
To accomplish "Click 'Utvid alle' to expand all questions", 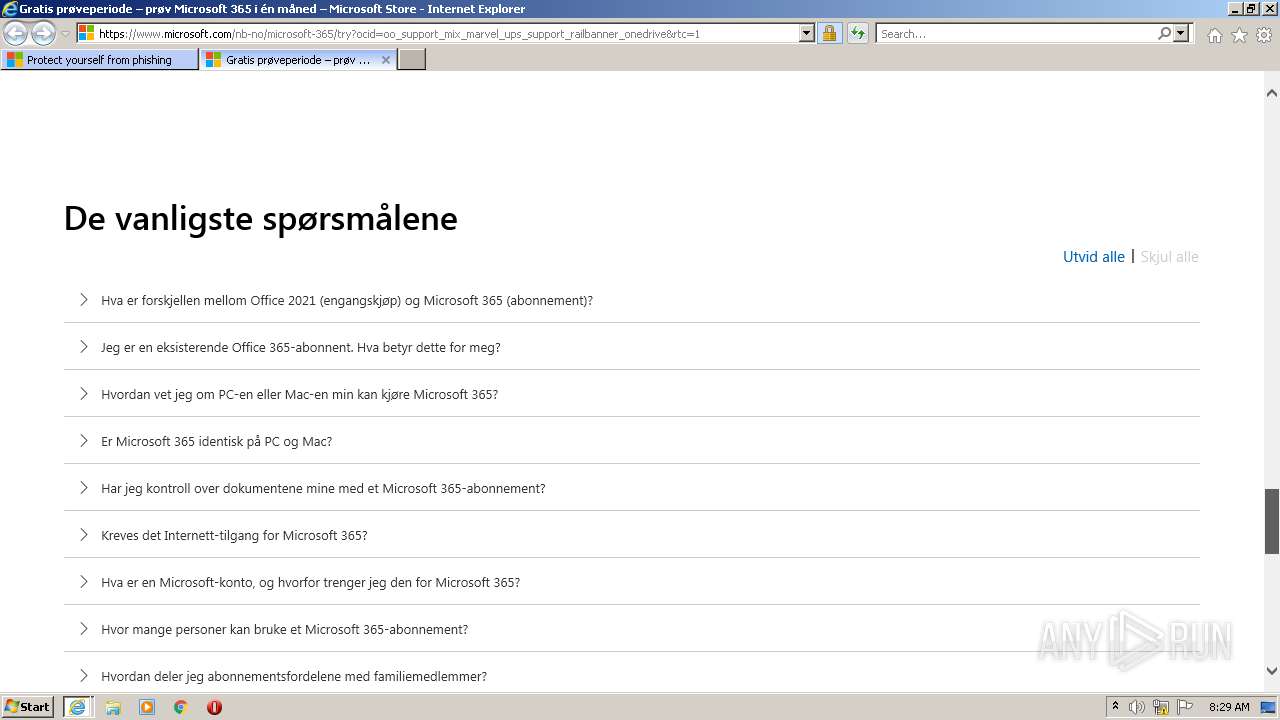I will [x=1094, y=257].
